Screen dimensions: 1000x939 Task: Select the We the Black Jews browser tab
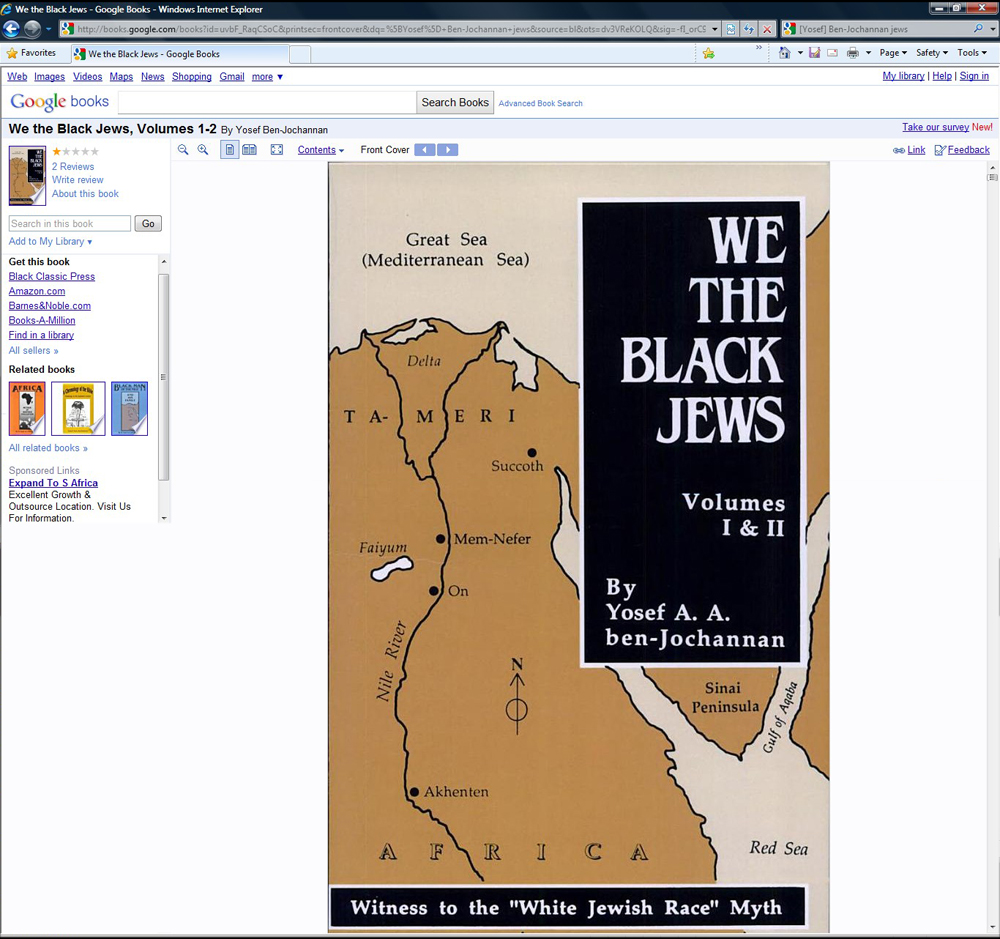tap(180, 54)
